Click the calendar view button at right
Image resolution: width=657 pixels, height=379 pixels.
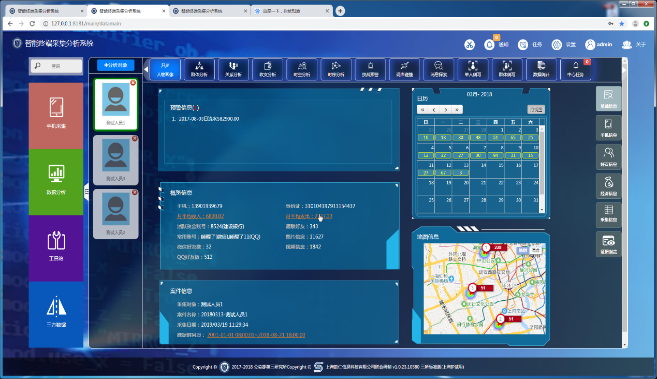(x=536, y=110)
